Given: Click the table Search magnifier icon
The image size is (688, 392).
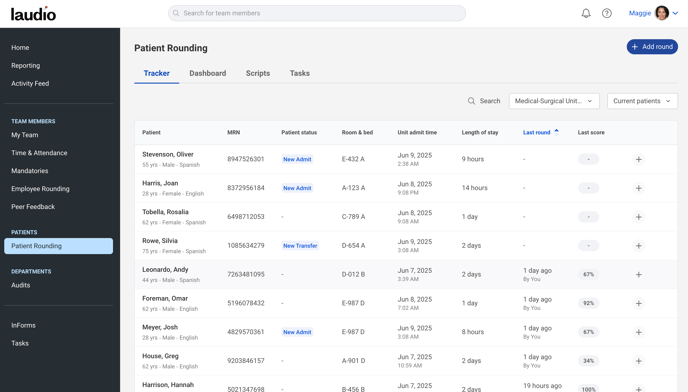Looking at the screenshot, I should [x=471, y=101].
